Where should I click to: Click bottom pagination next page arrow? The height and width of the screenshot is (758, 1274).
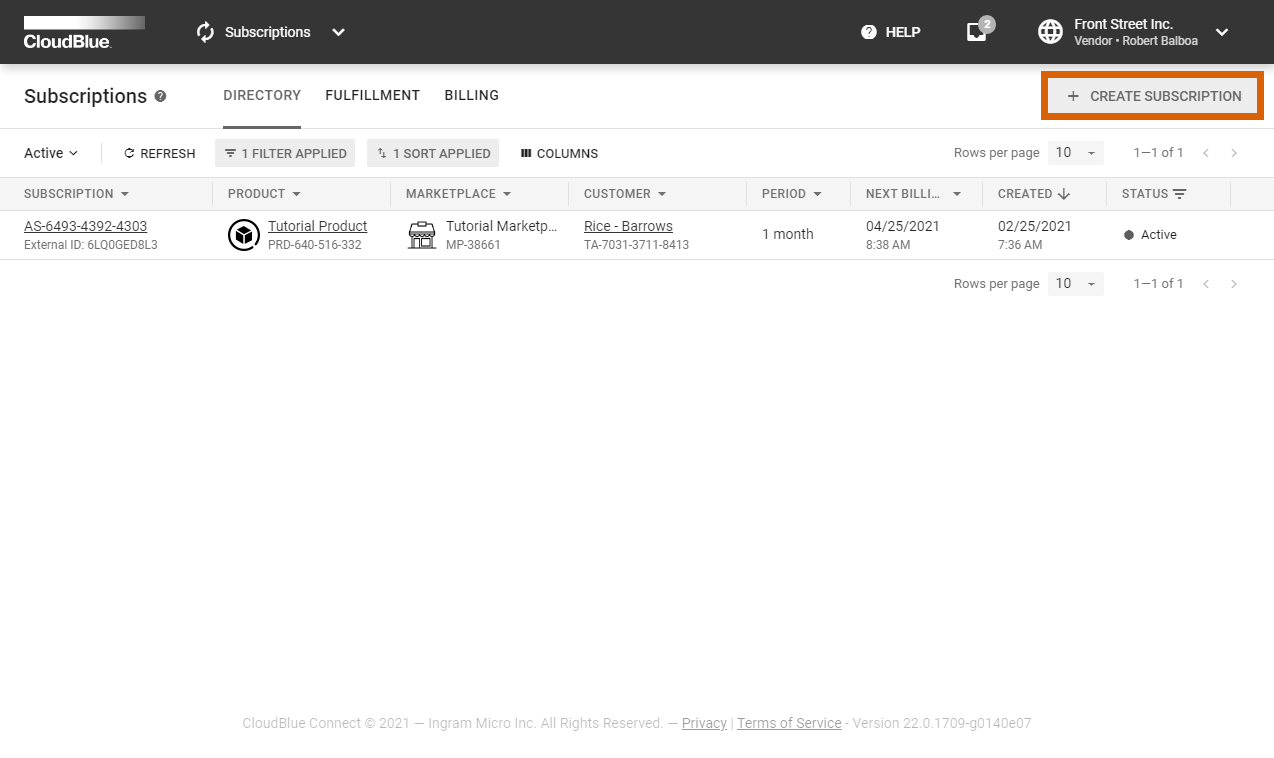tap(1234, 284)
